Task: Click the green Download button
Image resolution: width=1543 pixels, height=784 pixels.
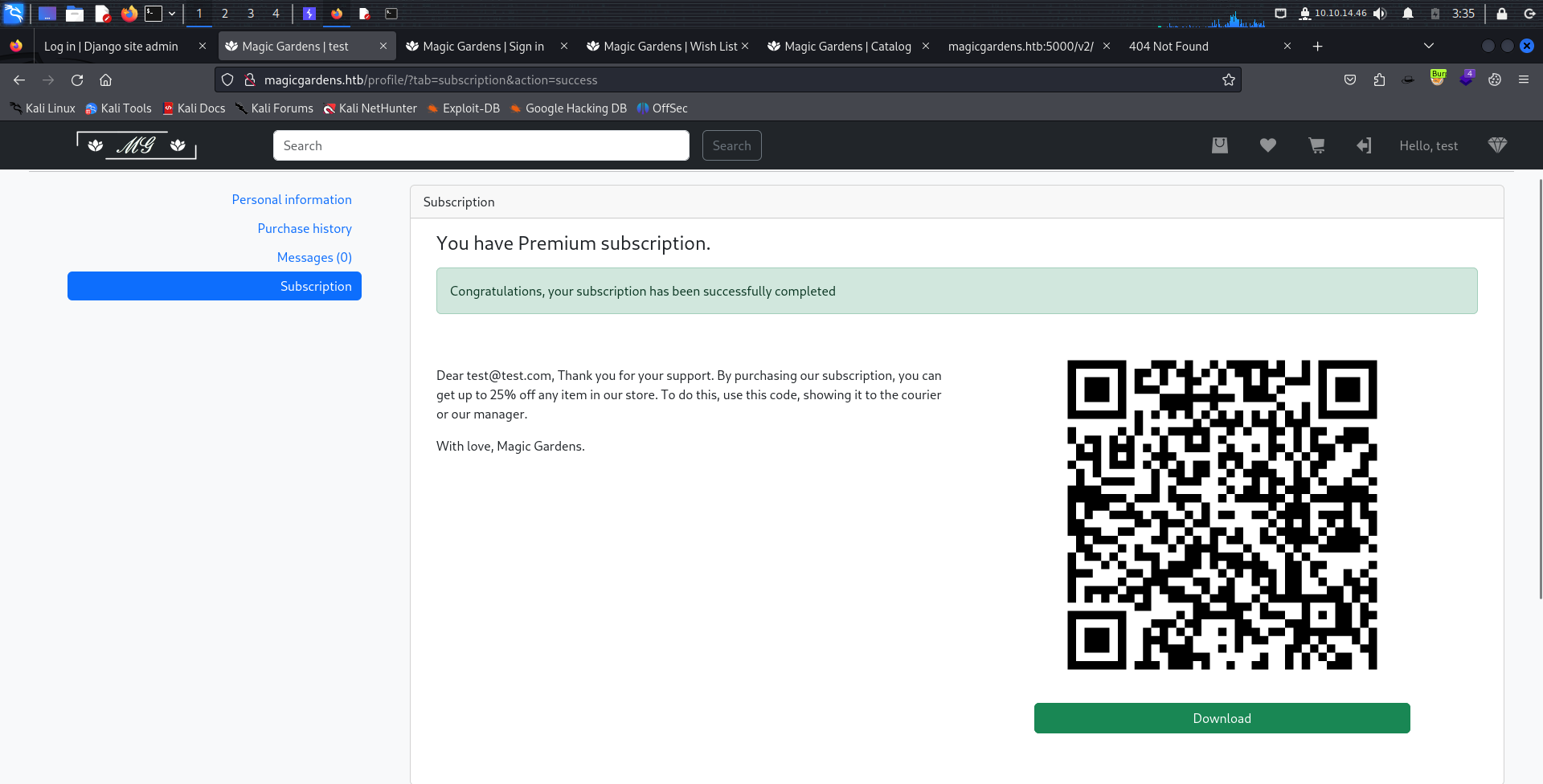Action: (x=1222, y=718)
